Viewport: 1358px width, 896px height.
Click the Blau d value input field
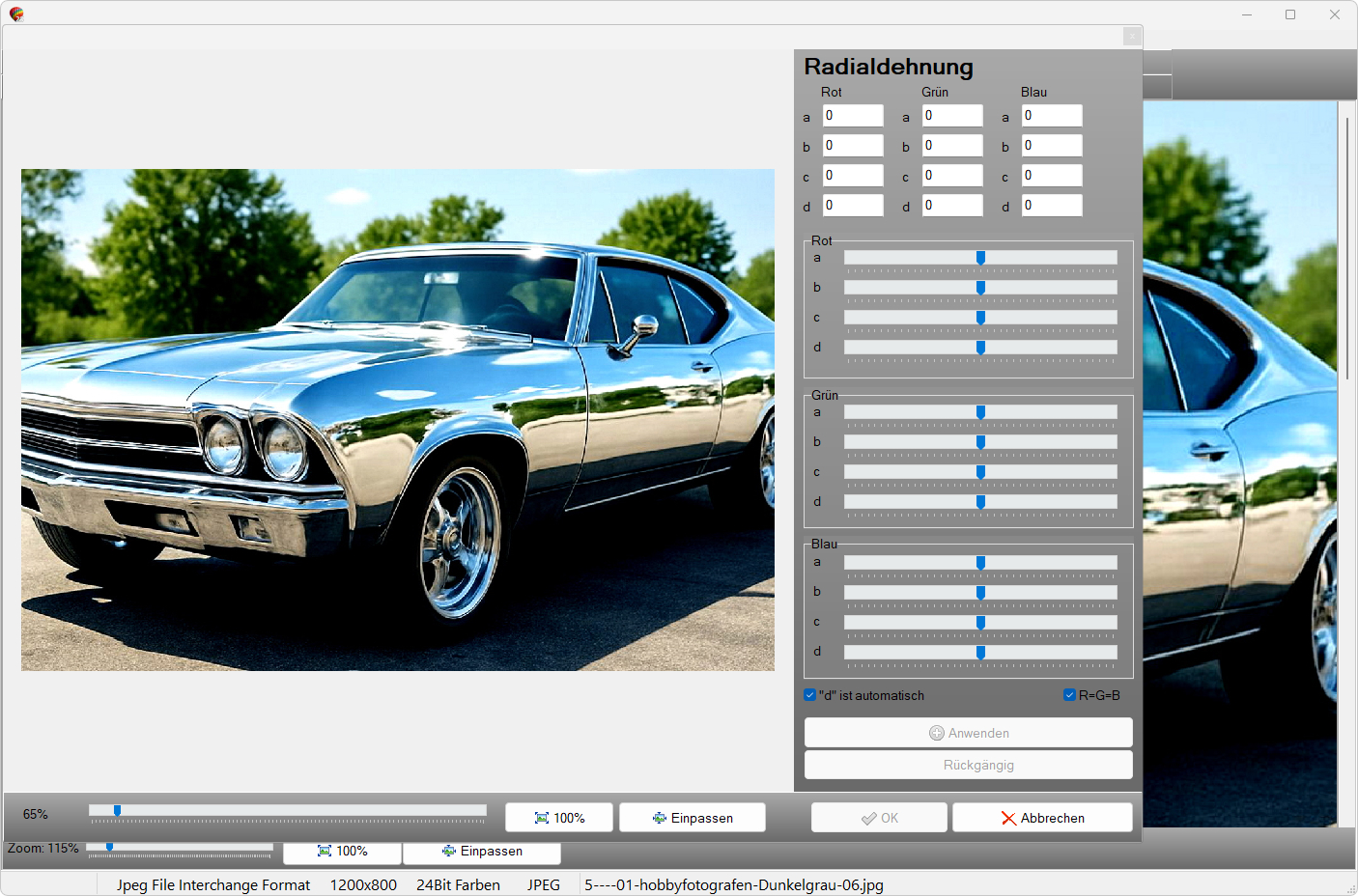tap(1051, 206)
